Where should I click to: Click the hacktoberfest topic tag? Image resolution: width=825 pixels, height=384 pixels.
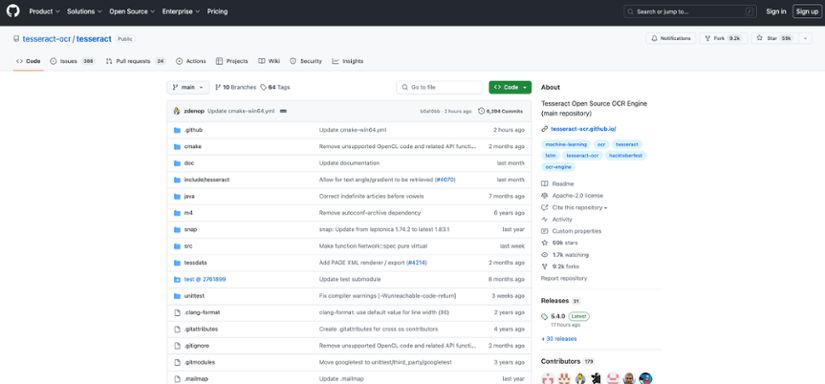pyautogui.click(x=625, y=156)
